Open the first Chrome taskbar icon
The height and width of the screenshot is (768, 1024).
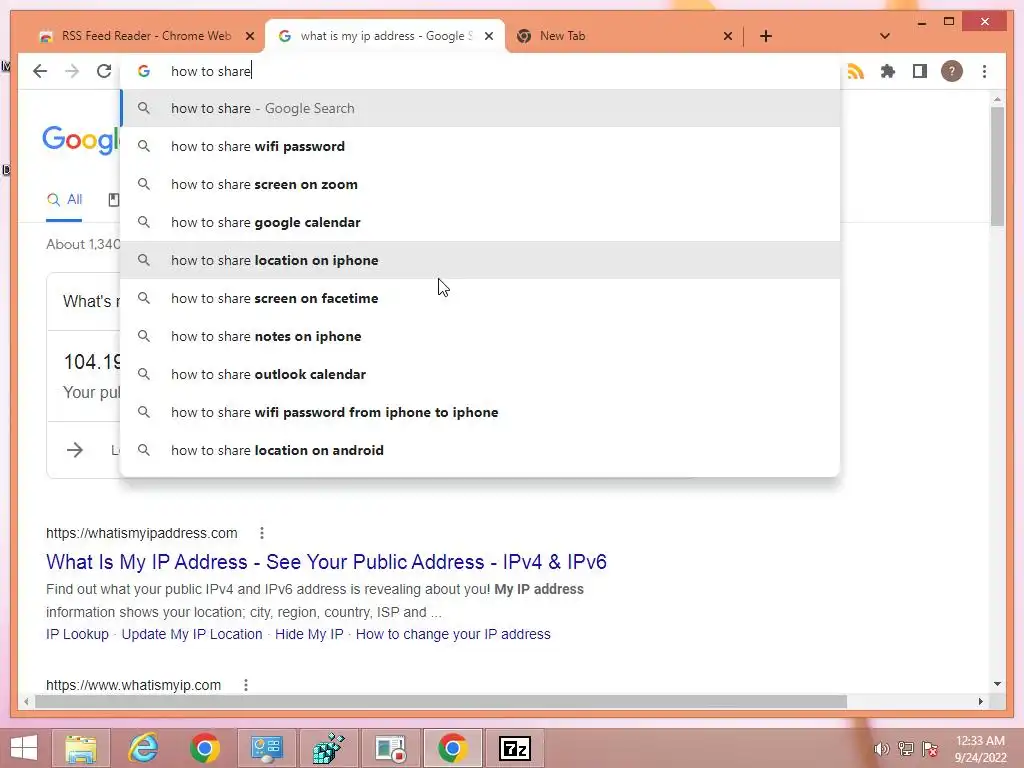tap(205, 748)
